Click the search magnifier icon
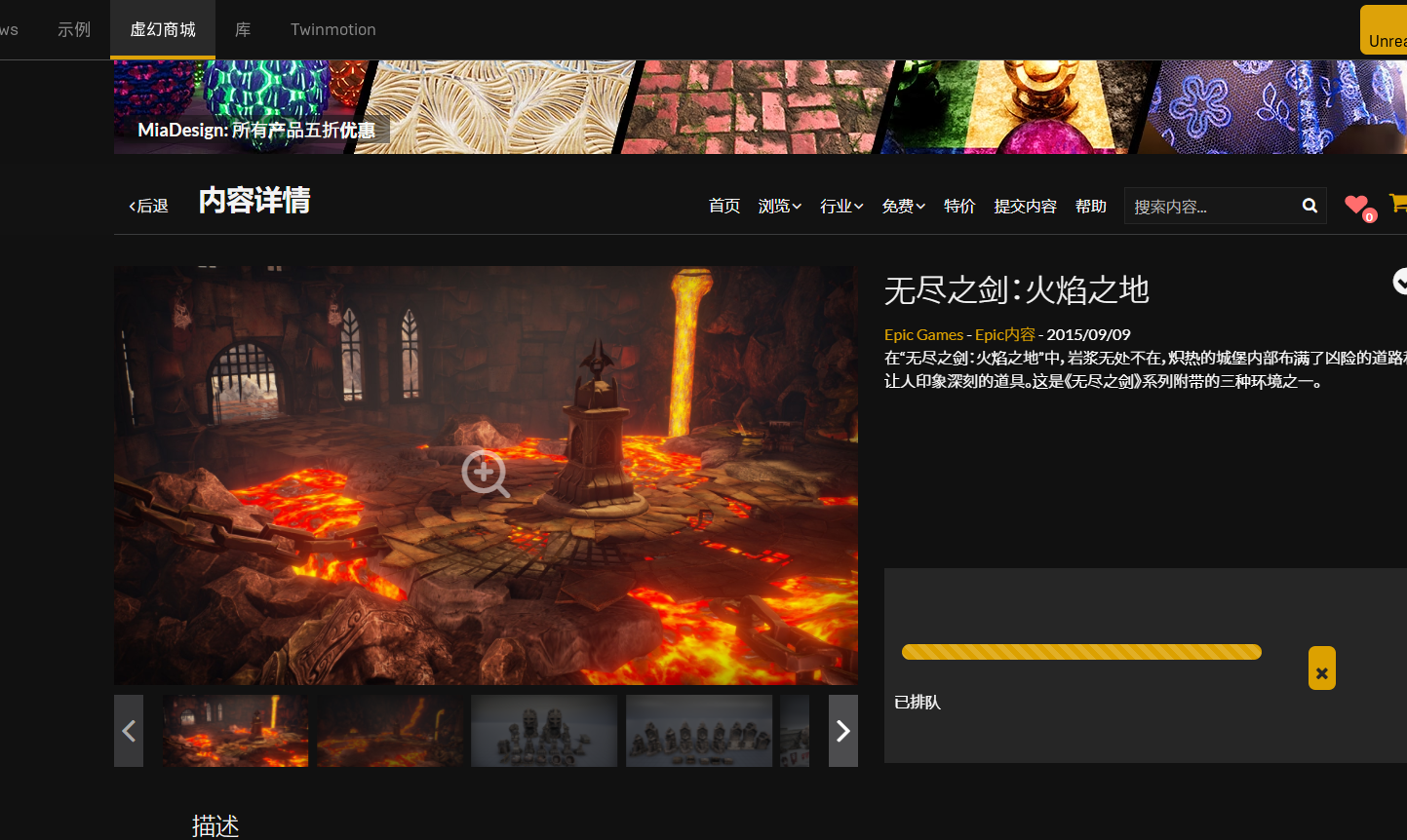 1309,206
